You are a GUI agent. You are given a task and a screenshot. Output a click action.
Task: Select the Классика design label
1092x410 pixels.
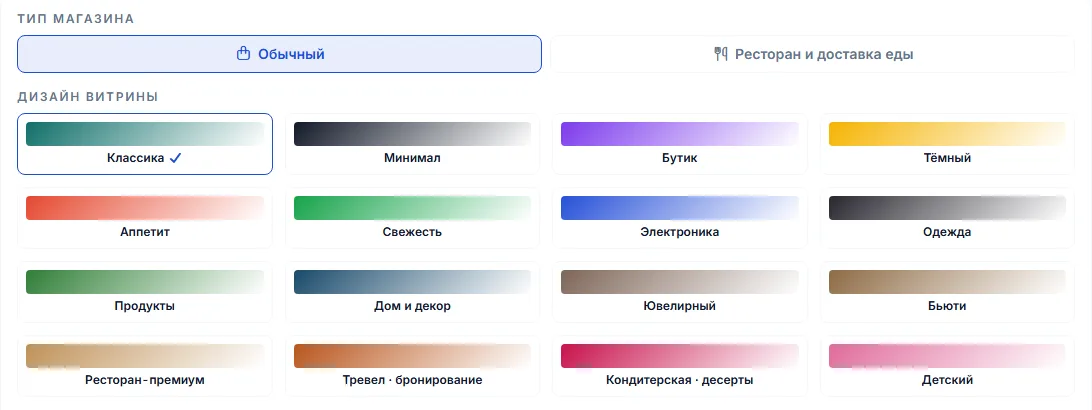(136, 158)
